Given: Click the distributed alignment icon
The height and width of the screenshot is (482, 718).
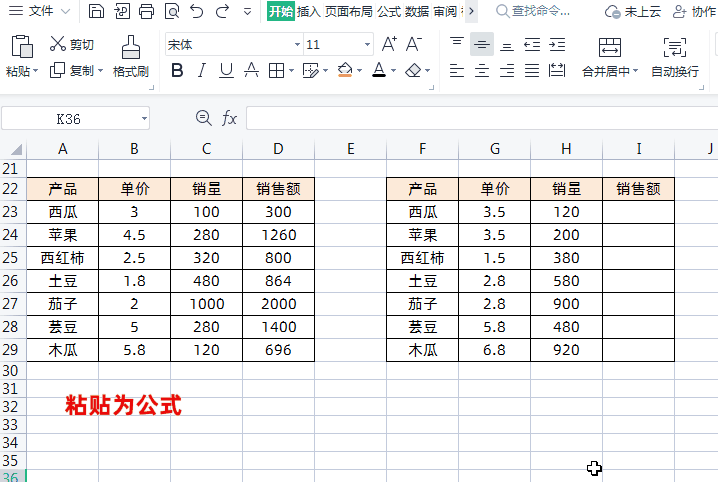Looking at the screenshot, I should click(x=557, y=70).
